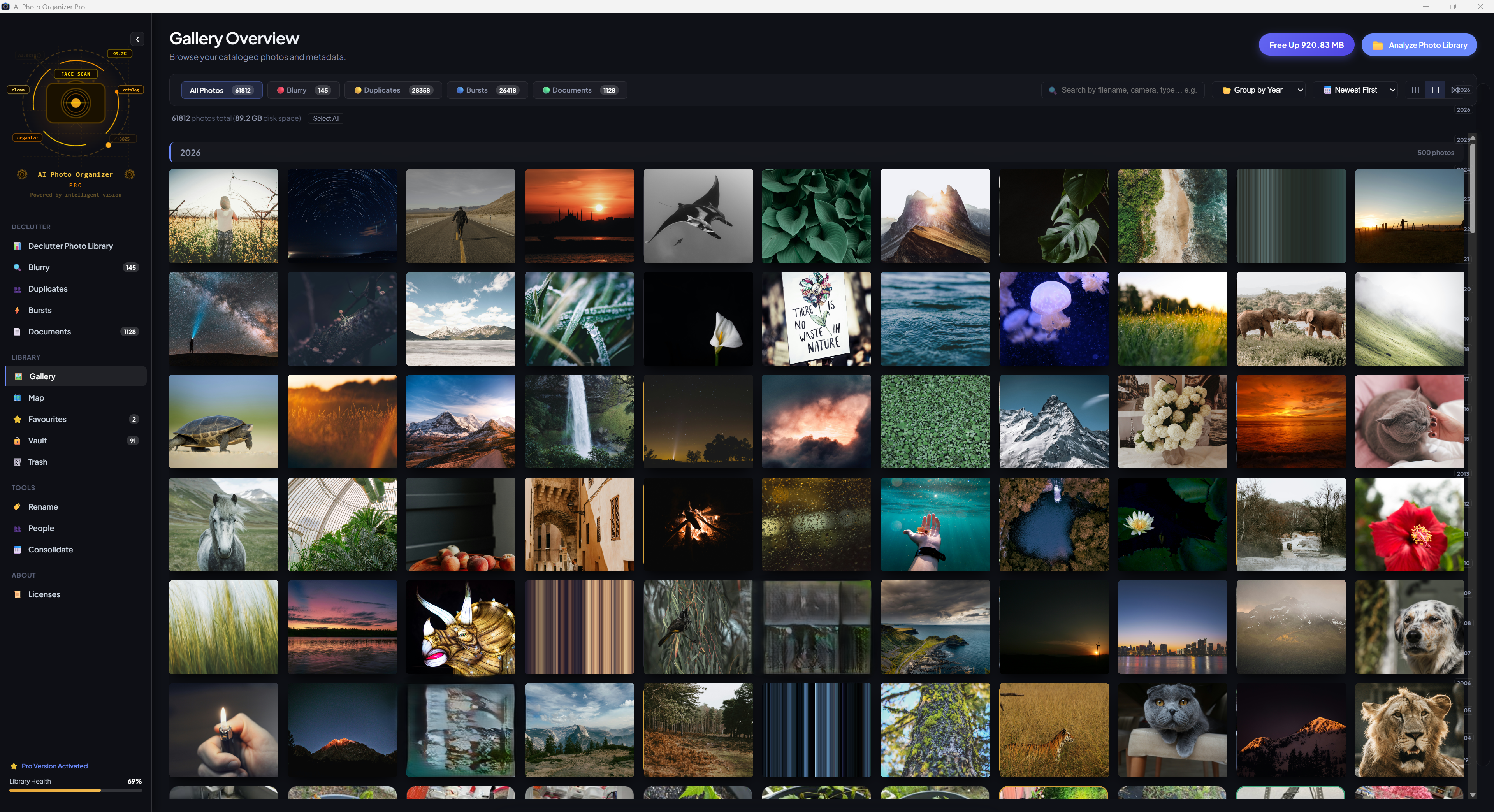This screenshot has height=812, width=1494.
Task: Open Documents in the sidebar
Action: [76, 332]
